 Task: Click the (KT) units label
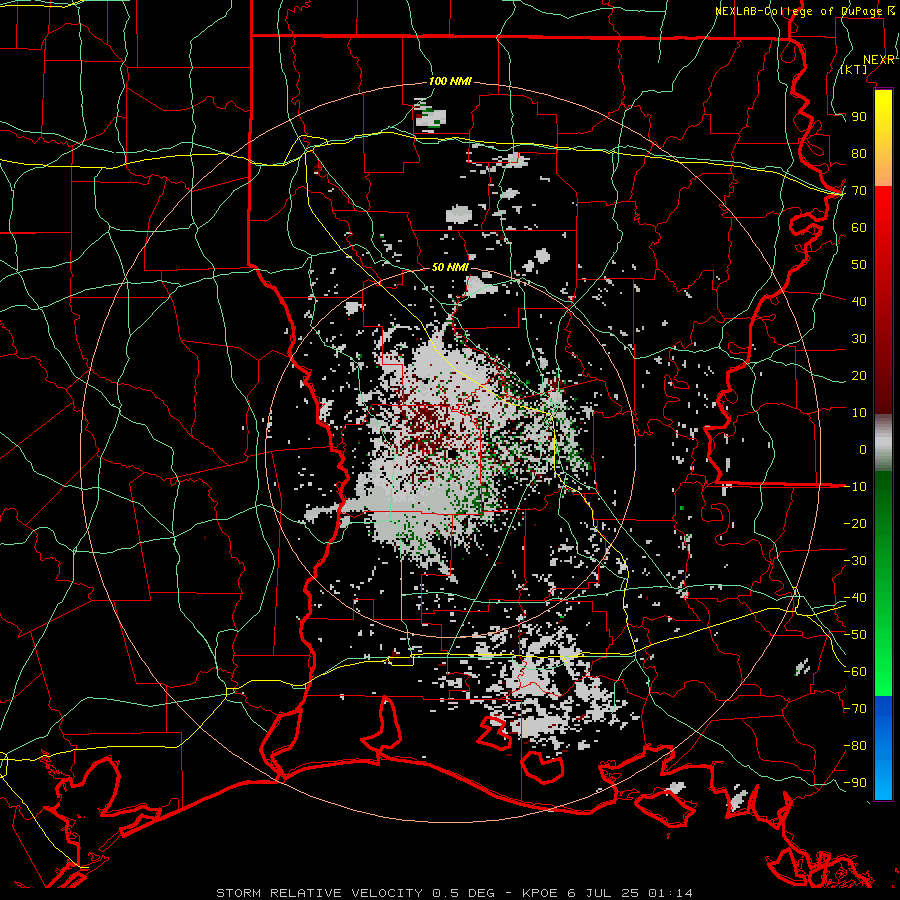pos(854,69)
